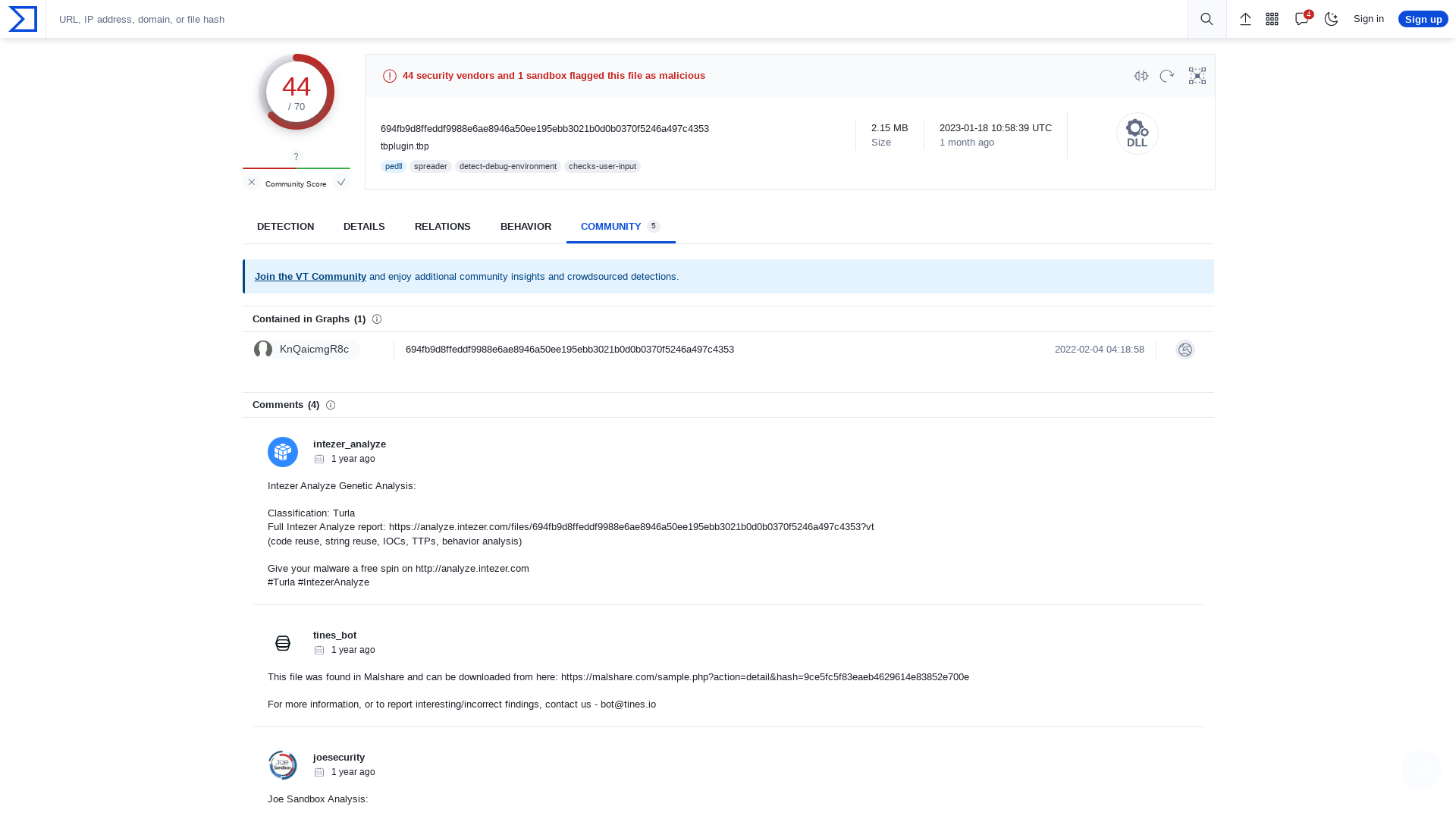The width and height of the screenshot is (1456, 819).
Task: Click #IntezerAnalyze hashtag
Action: coord(334,582)
